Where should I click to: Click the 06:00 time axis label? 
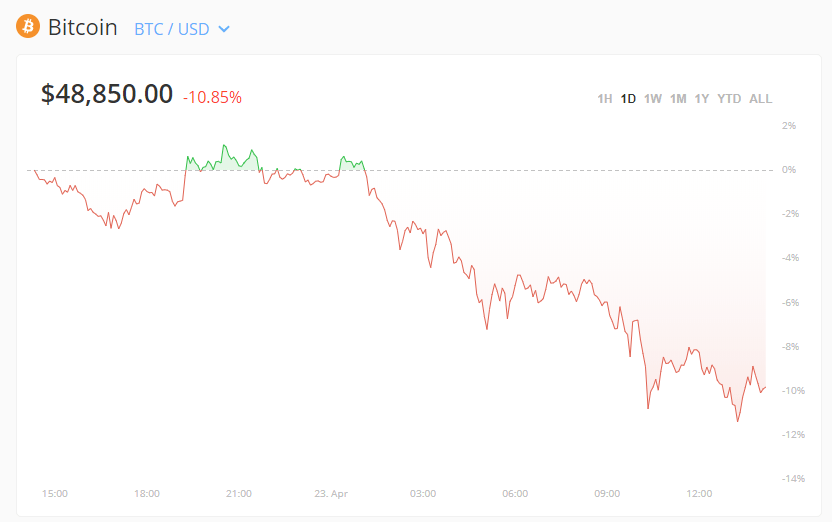515,494
